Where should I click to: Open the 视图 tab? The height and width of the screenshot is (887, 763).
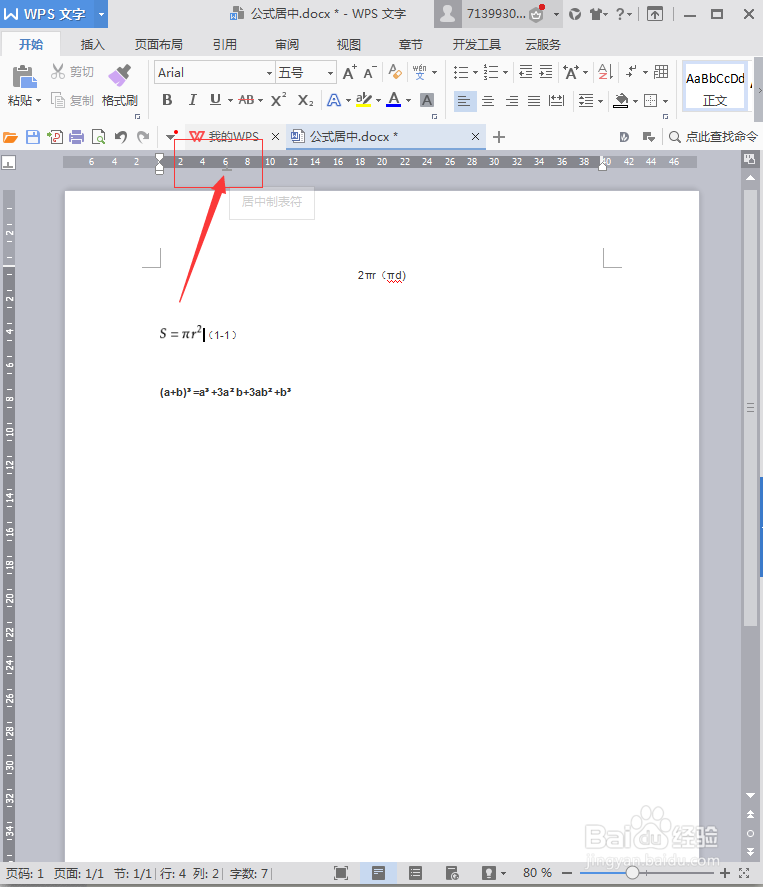tap(348, 45)
